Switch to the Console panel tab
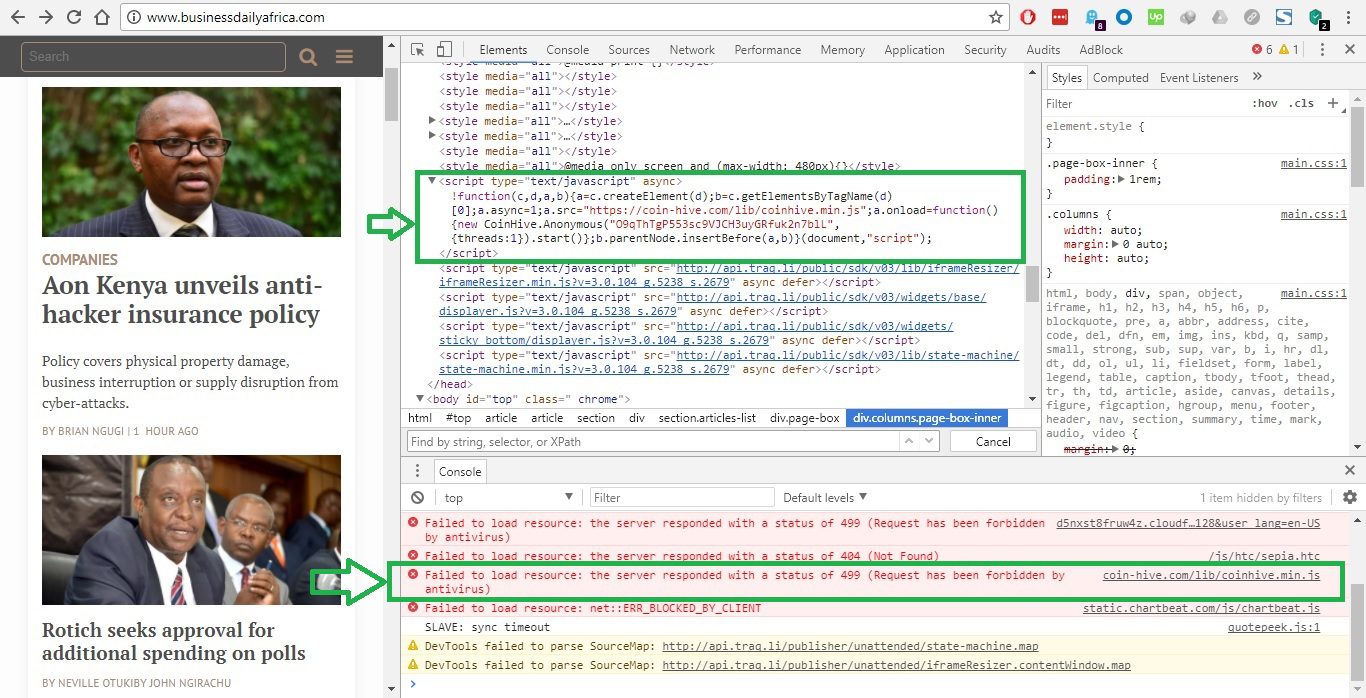This screenshot has width=1366, height=698. (567, 49)
